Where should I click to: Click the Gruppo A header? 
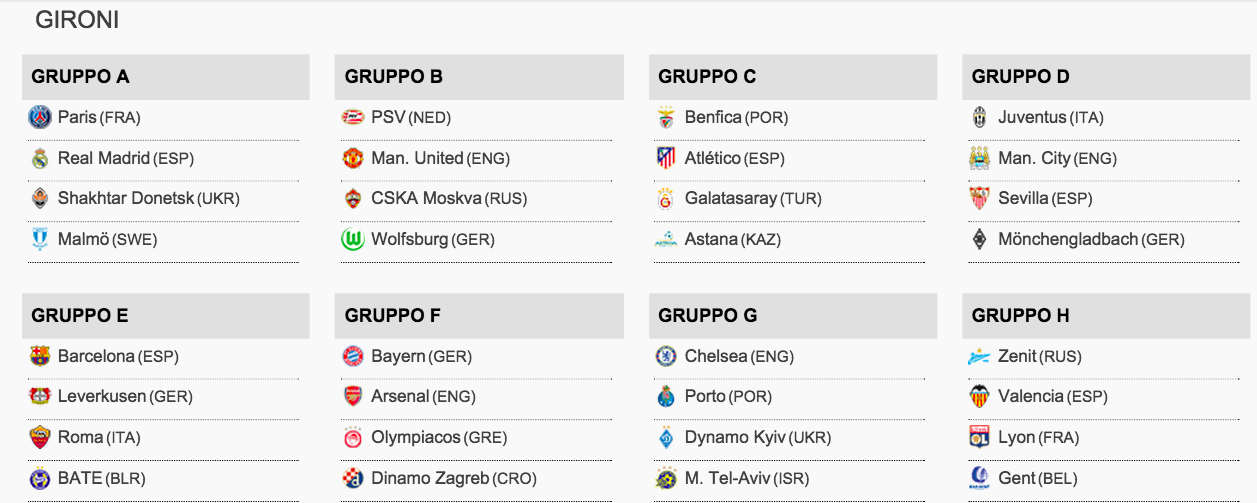coord(166,77)
